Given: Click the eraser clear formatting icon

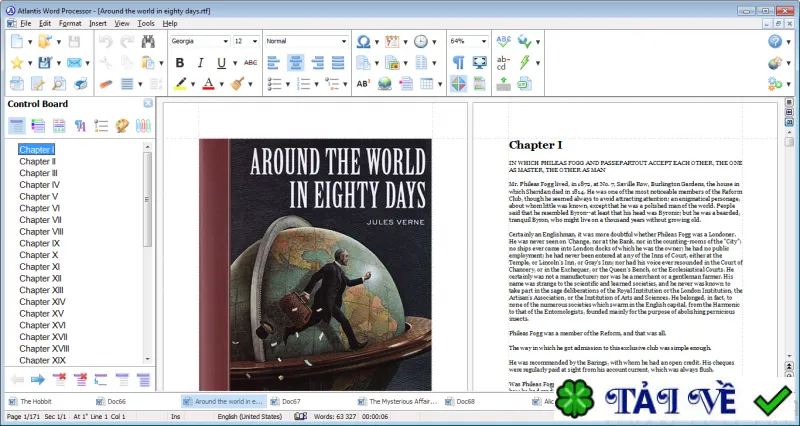Looking at the screenshot, I should pyautogui.click(x=106, y=84).
